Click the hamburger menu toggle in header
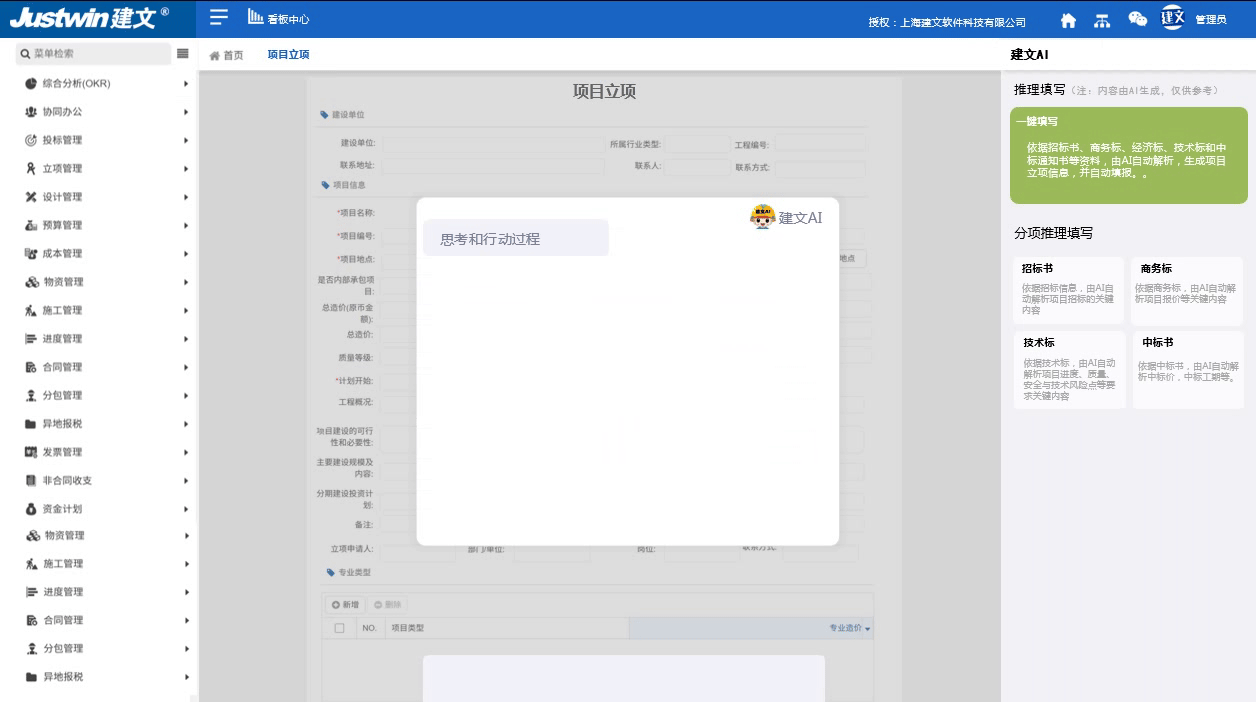 pyautogui.click(x=219, y=17)
